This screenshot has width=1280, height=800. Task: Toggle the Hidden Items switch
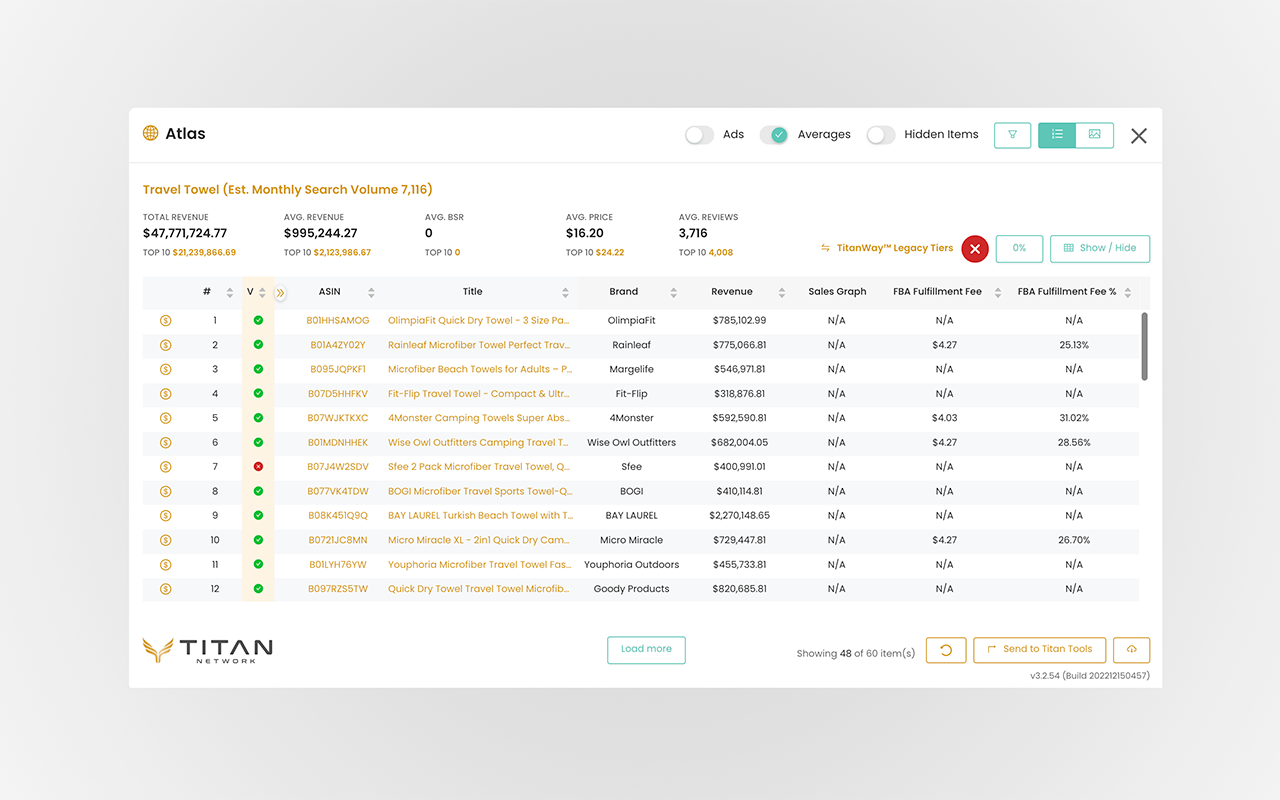881,135
